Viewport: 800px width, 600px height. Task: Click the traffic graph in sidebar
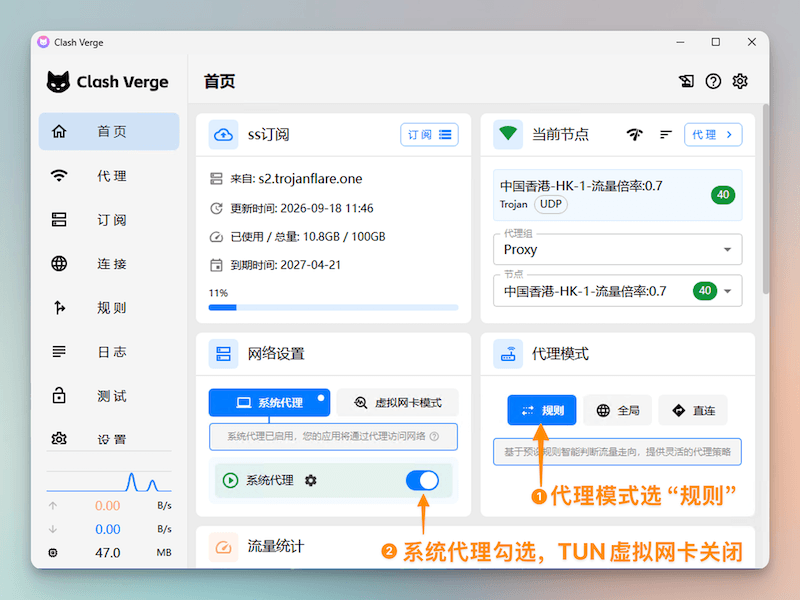(x=109, y=481)
